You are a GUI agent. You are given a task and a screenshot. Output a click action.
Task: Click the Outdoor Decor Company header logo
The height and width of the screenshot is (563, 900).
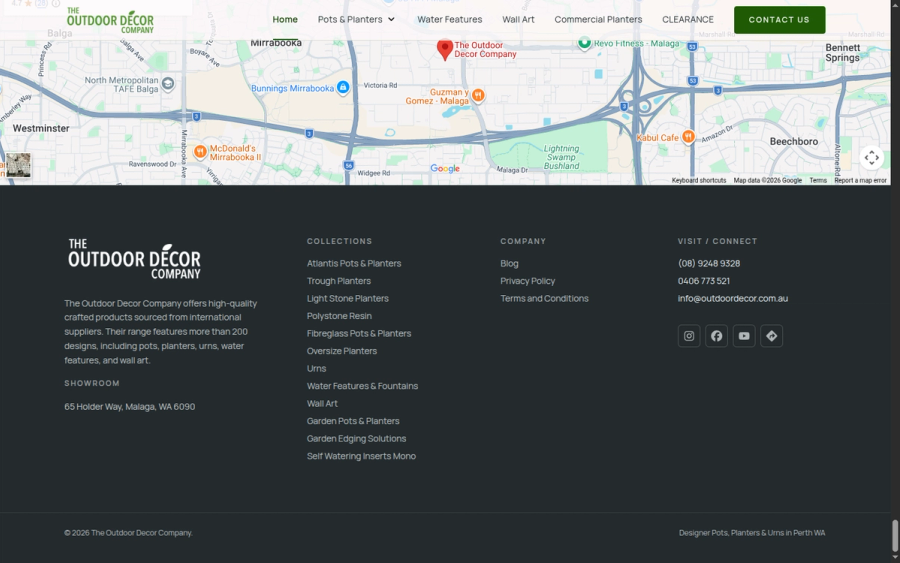click(x=110, y=20)
